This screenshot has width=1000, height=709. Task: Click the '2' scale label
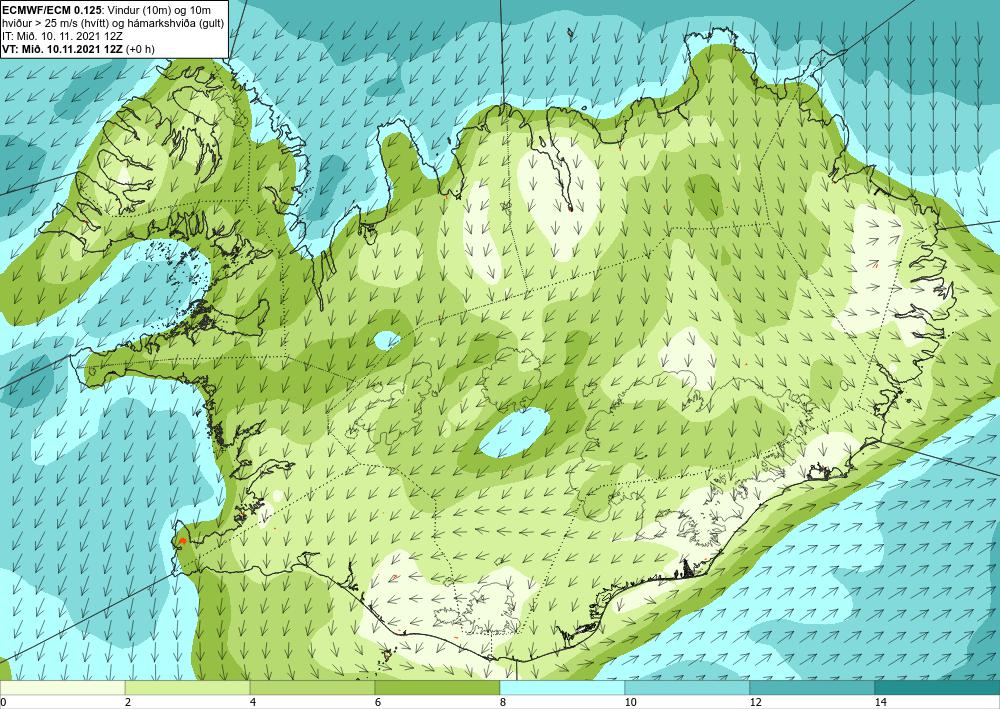tap(128, 702)
